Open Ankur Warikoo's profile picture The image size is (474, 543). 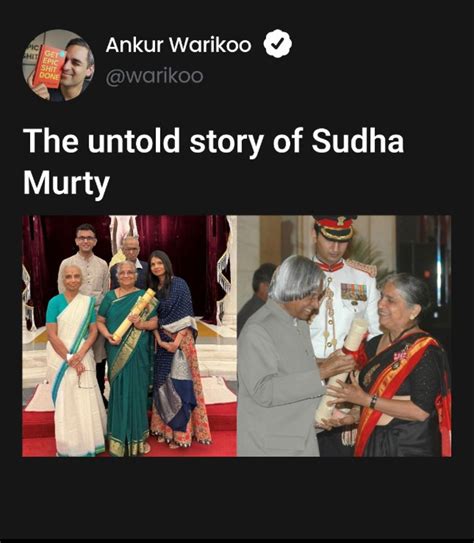[58, 65]
